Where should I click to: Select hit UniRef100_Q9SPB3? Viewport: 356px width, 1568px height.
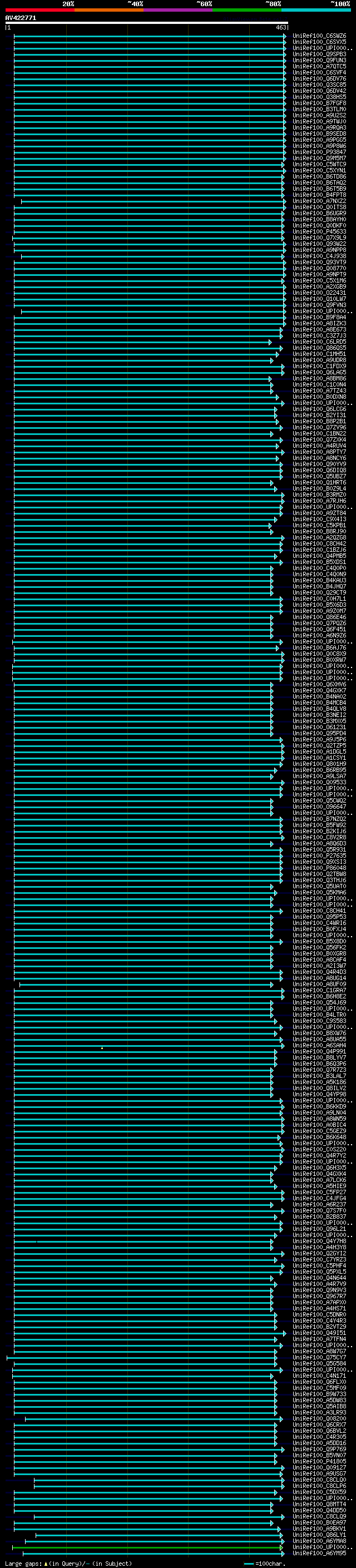tap(319, 54)
